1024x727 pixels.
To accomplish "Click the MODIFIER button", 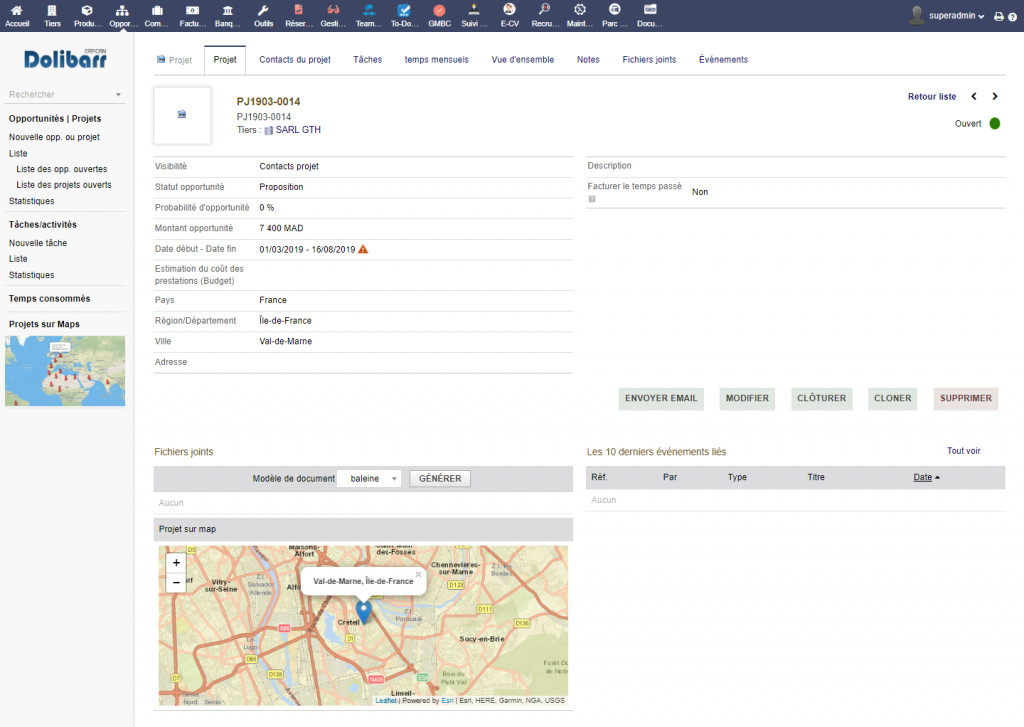I will (747, 398).
